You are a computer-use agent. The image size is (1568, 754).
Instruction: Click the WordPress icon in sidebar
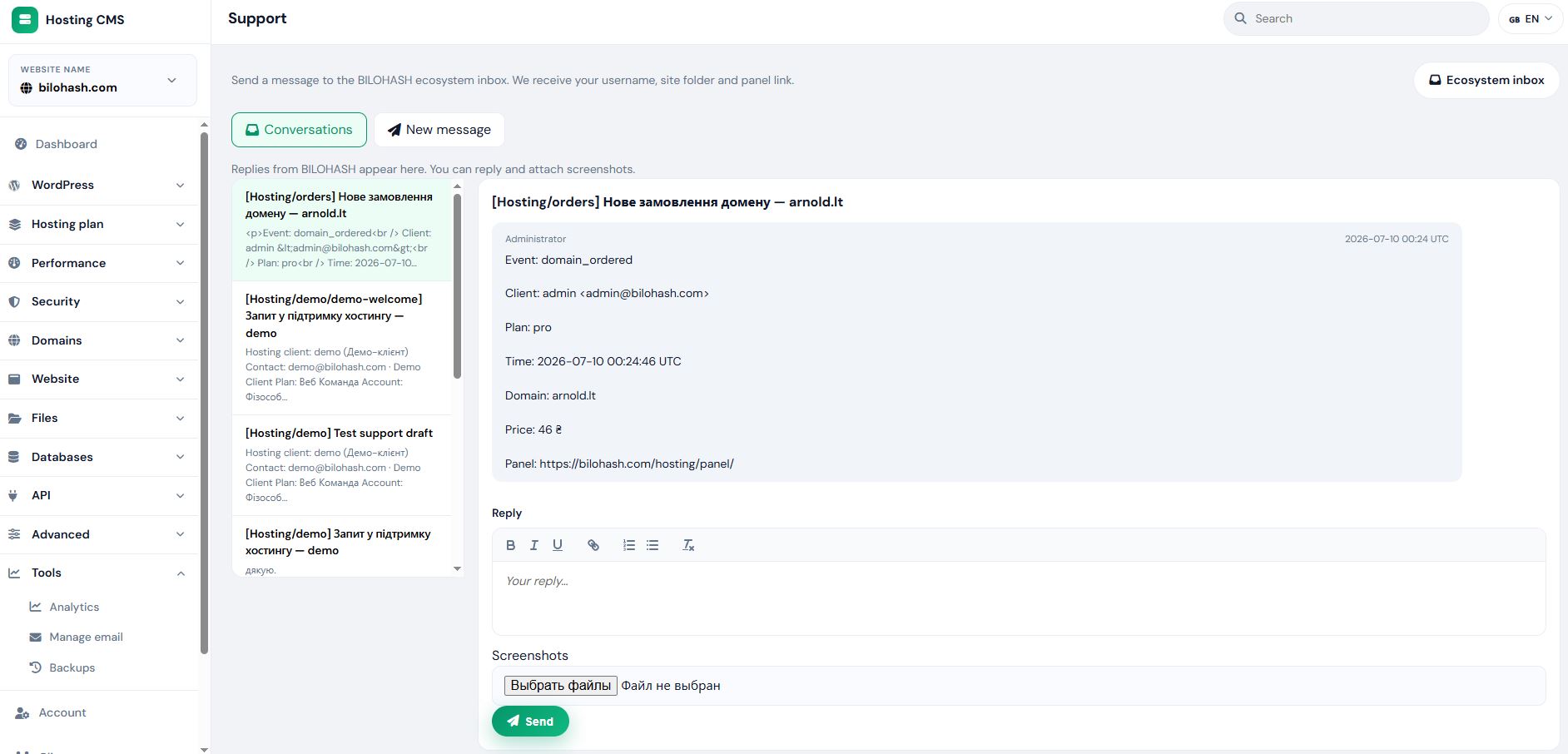pos(14,185)
